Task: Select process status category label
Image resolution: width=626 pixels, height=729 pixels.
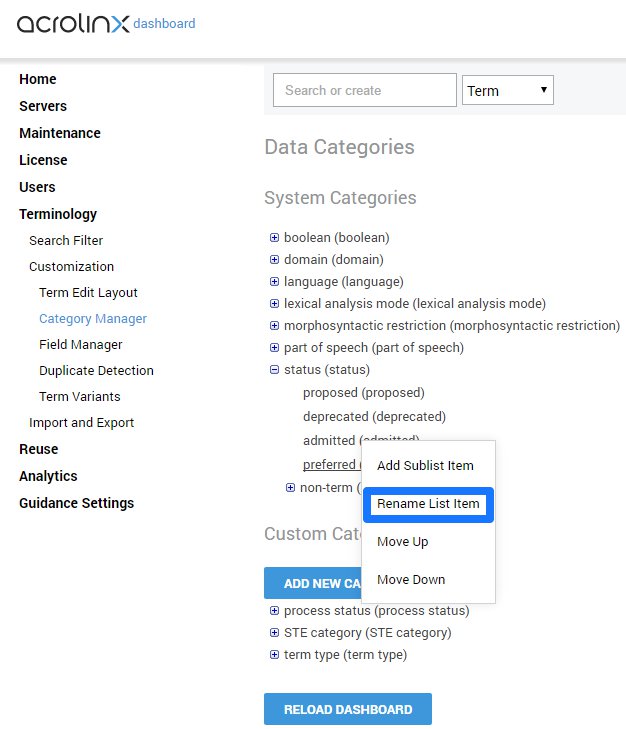Action: 377,611
